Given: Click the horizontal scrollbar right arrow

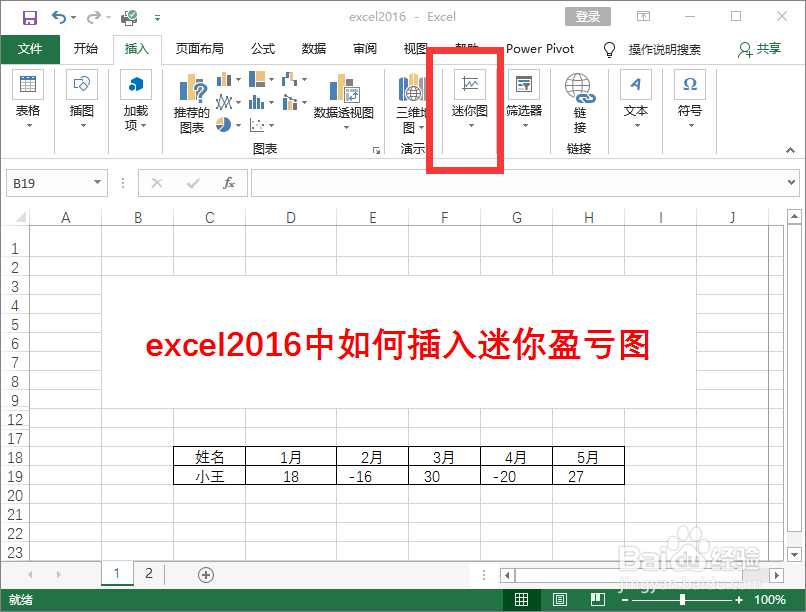Looking at the screenshot, I should pyautogui.click(x=777, y=575).
